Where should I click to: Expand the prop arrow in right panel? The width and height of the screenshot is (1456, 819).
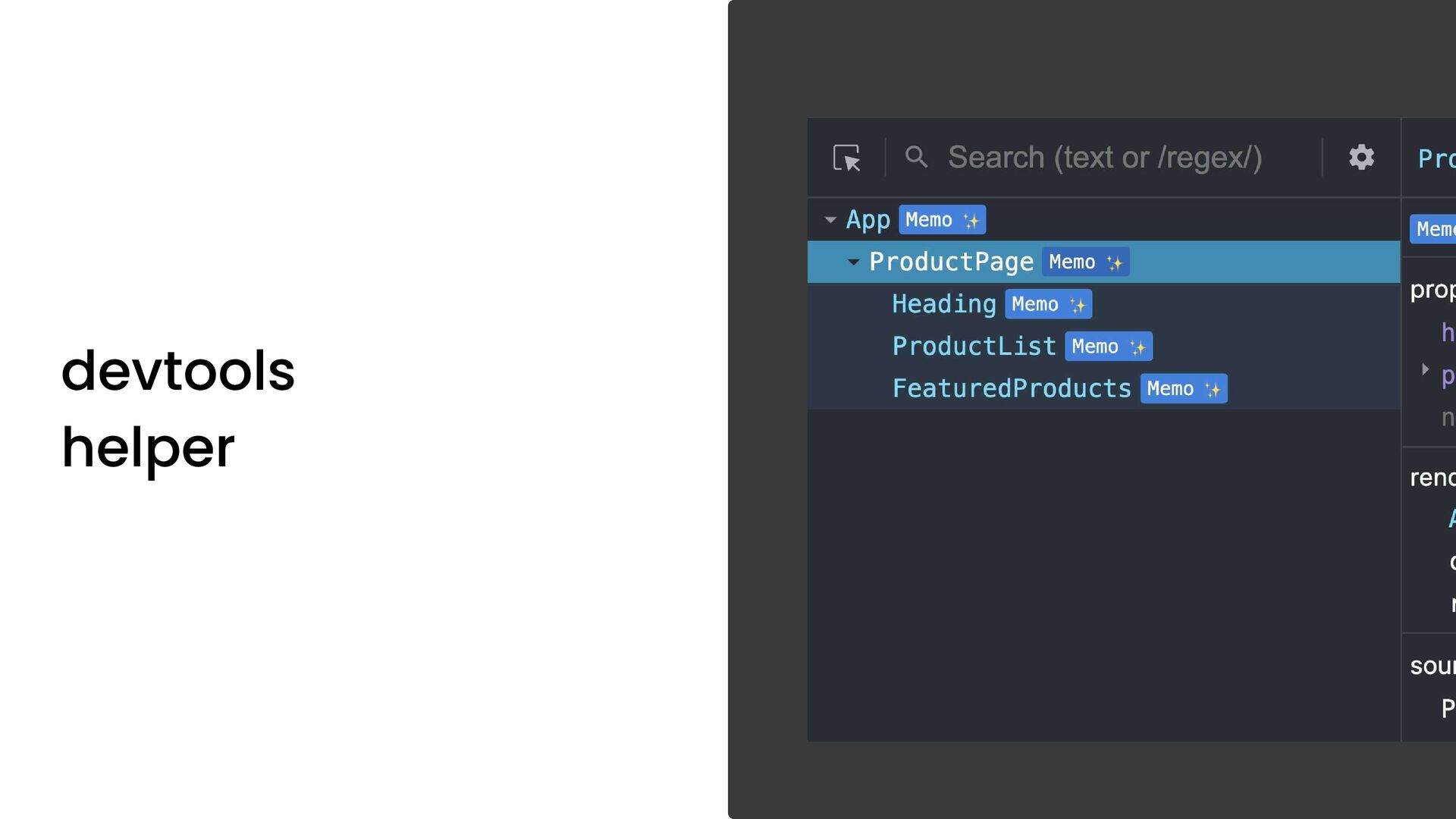pyautogui.click(x=1425, y=369)
